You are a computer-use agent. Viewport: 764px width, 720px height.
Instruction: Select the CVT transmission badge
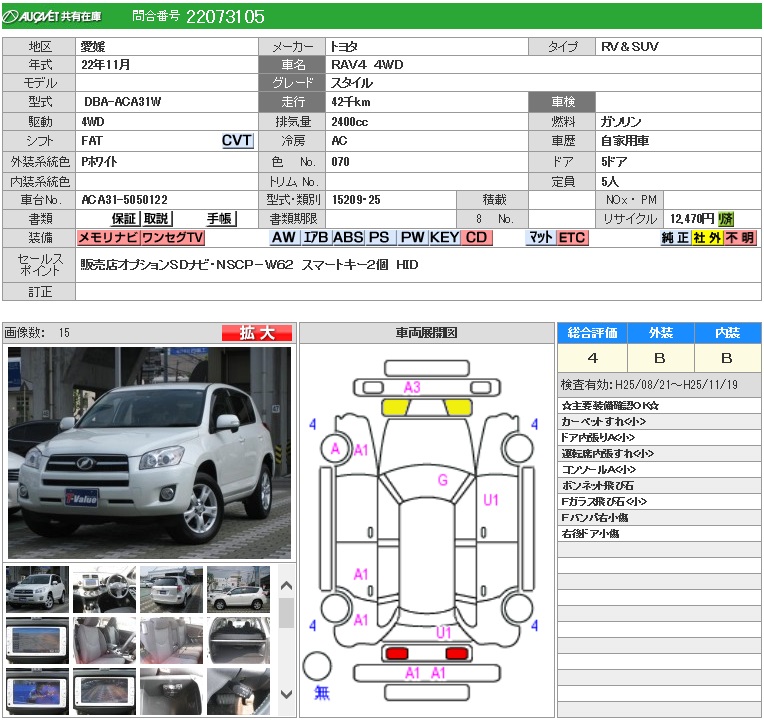click(x=237, y=141)
